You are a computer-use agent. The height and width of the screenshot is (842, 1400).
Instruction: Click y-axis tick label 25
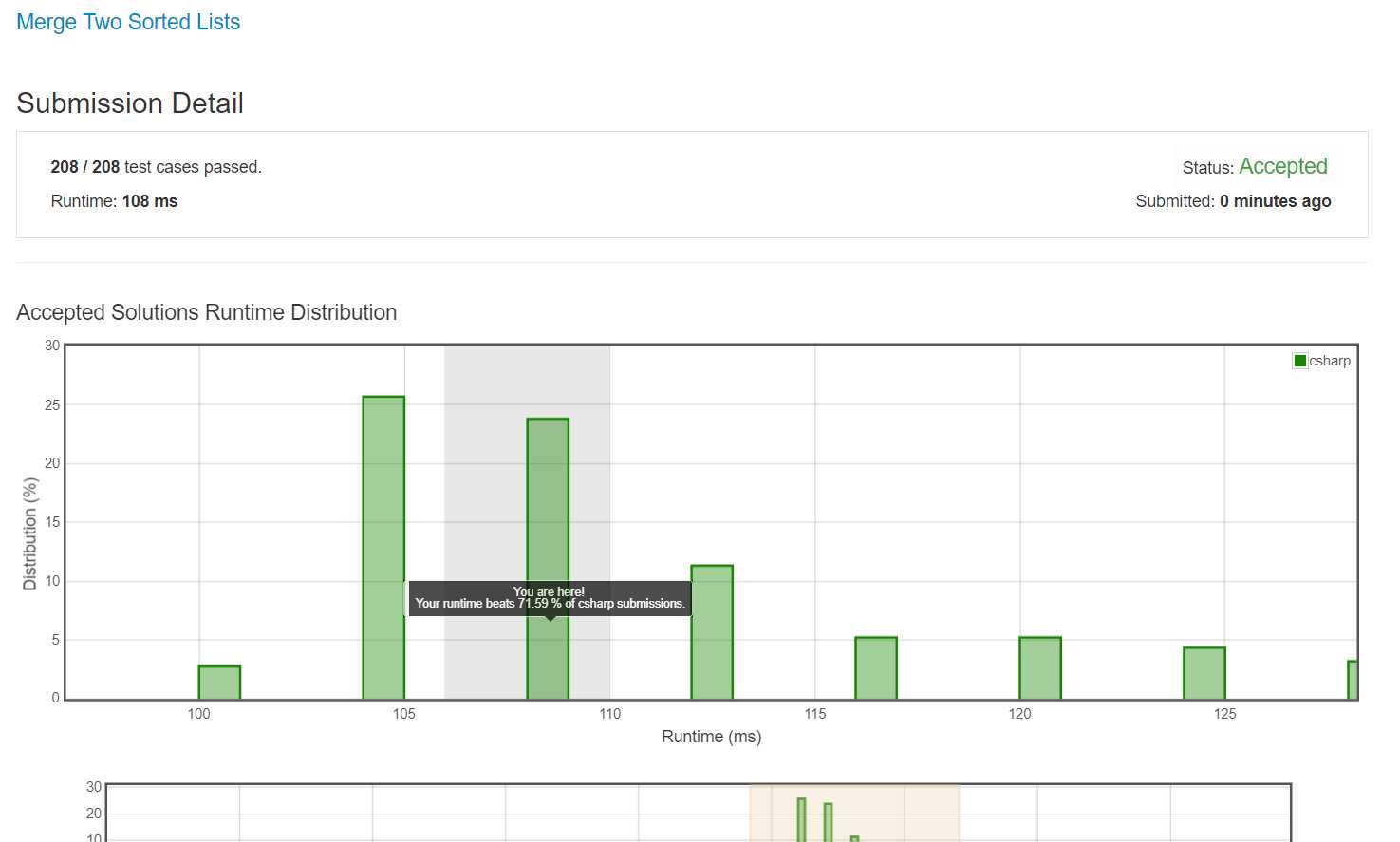coord(52,405)
